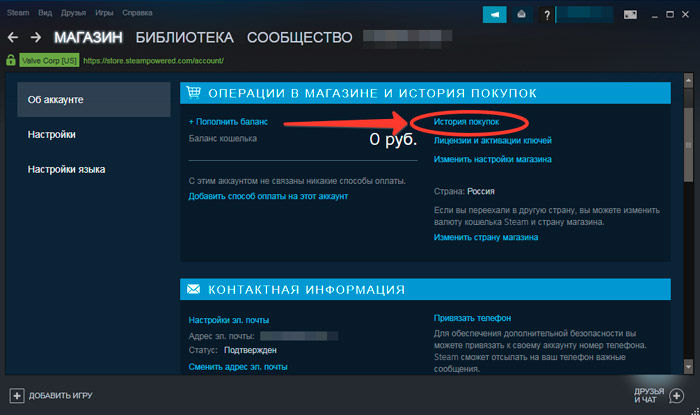Open the Вид menu
This screenshot has height=415, width=700.
pyautogui.click(x=45, y=13)
